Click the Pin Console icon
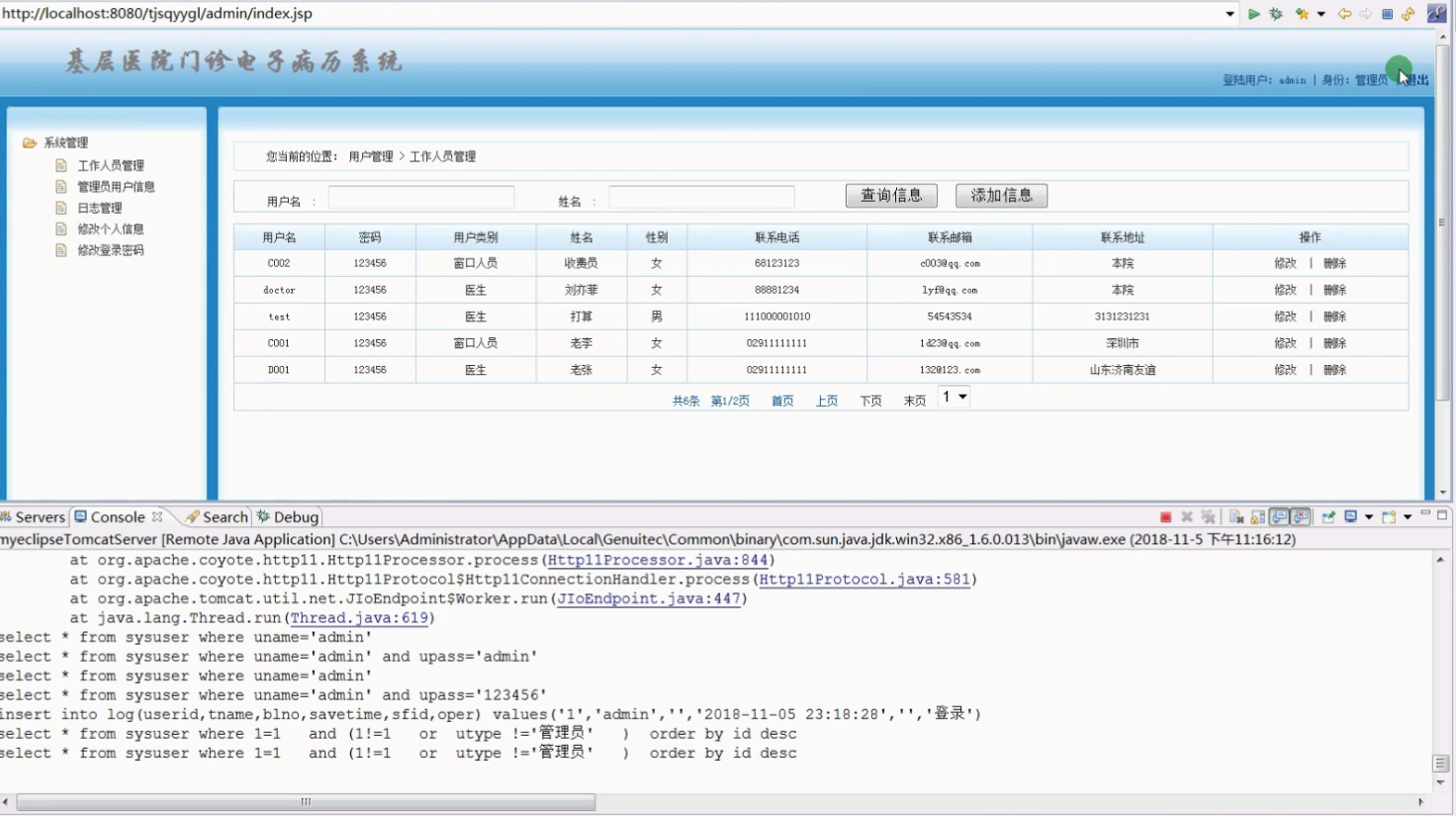This screenshot has width=1456, height=816. (x=1328, y=517)
